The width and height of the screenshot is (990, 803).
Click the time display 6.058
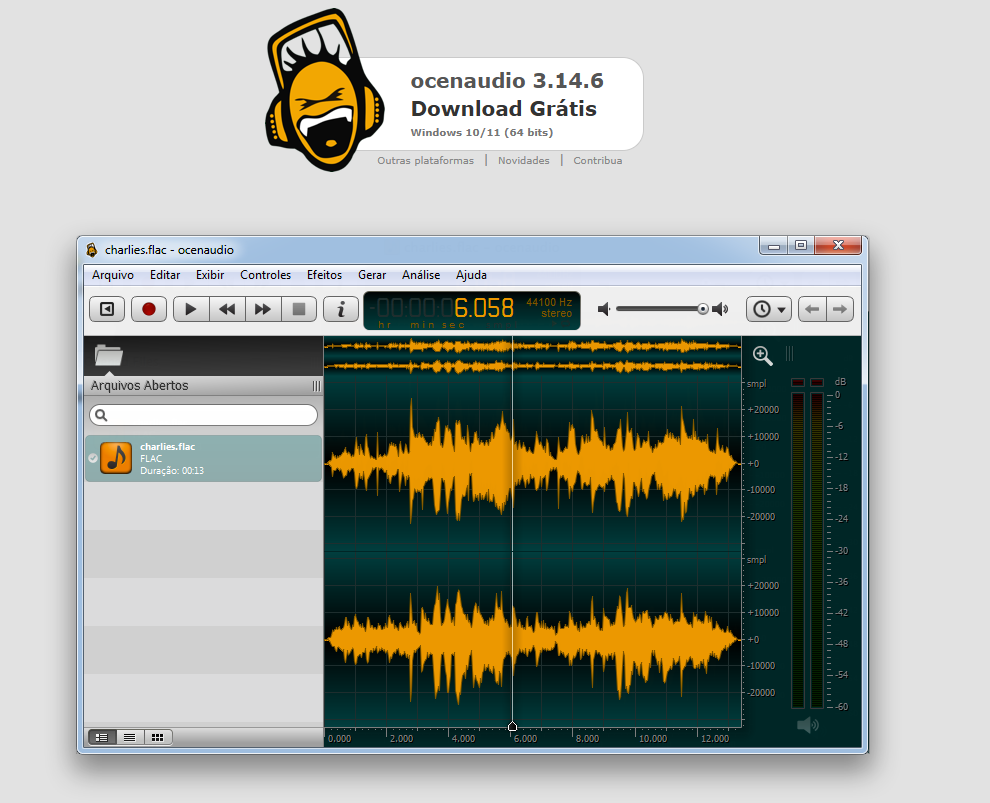tap(484, 308)
